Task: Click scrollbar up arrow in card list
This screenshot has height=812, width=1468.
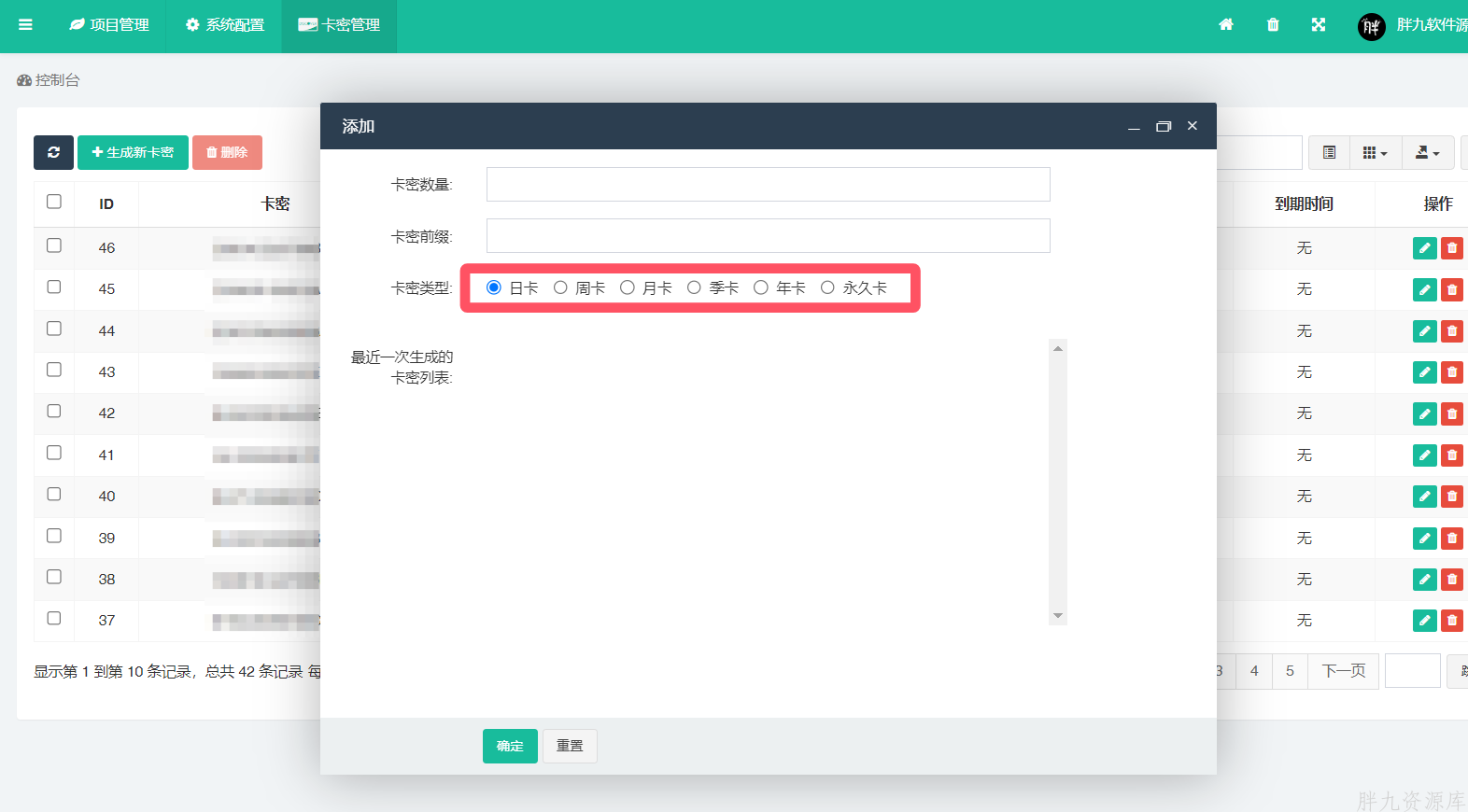Action: pyautogui.click(x=1058, y=348)
